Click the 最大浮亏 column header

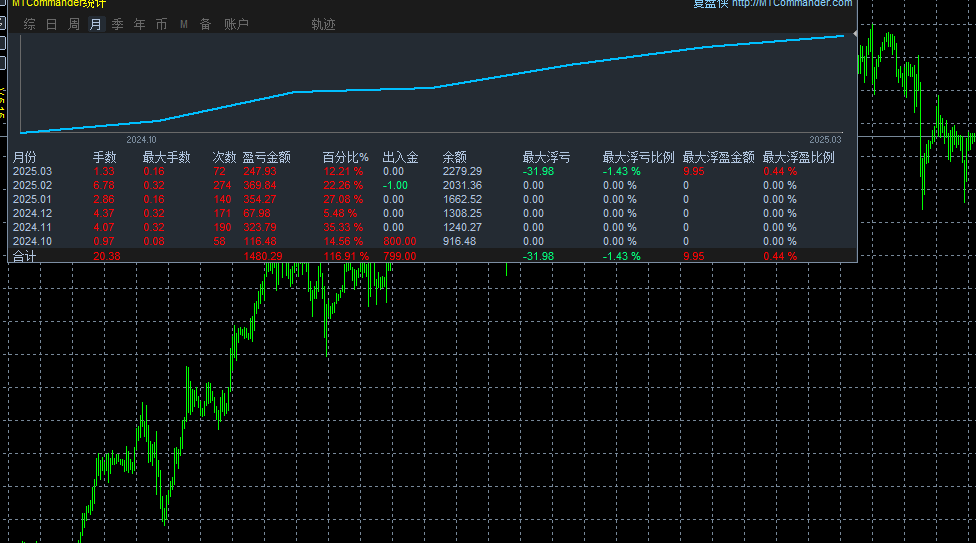(546, 158)
